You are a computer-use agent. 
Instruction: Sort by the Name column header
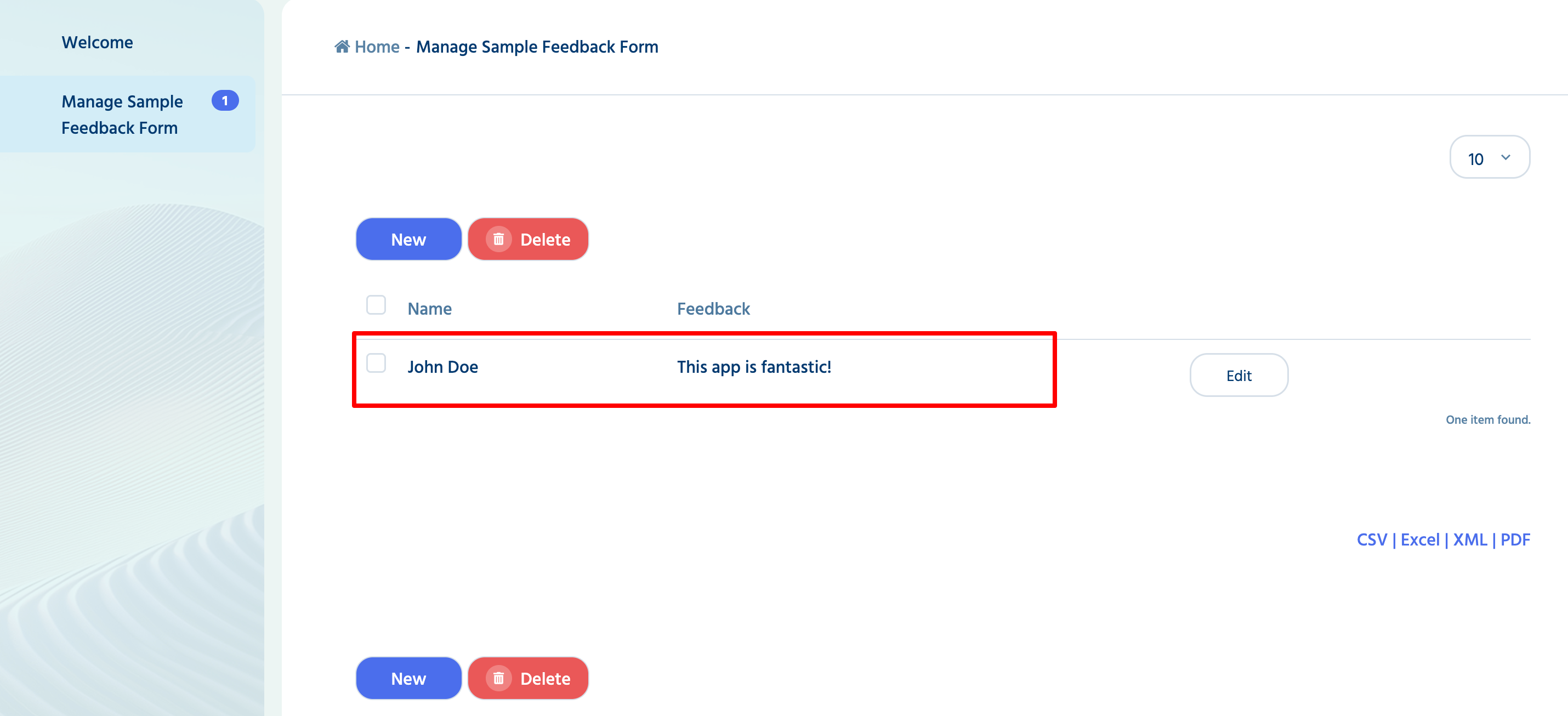tap(430, 309)
